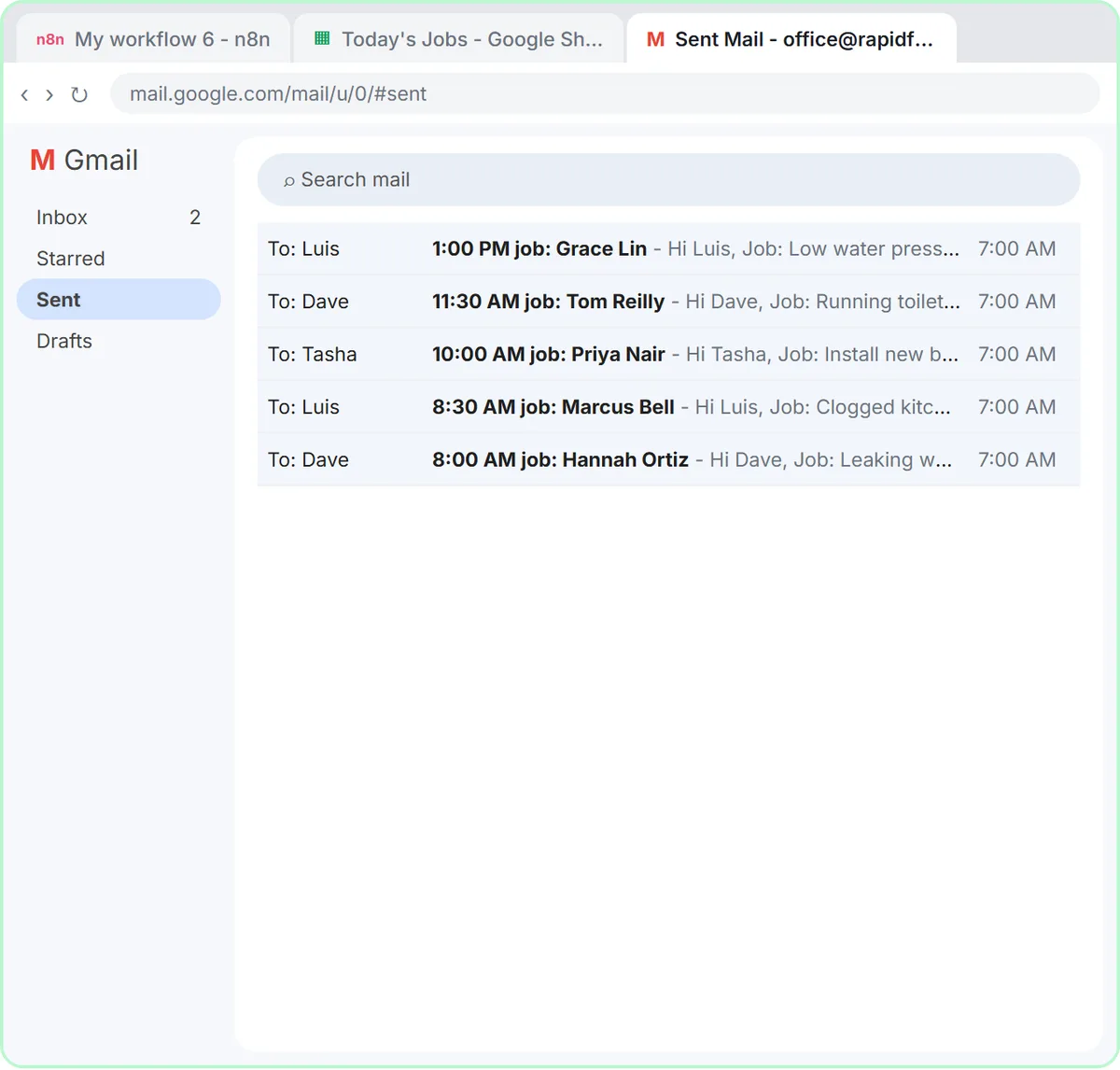
Task: Open the 8:30 AM job: Marcus Bell email
Action: [x=668, y=407]
